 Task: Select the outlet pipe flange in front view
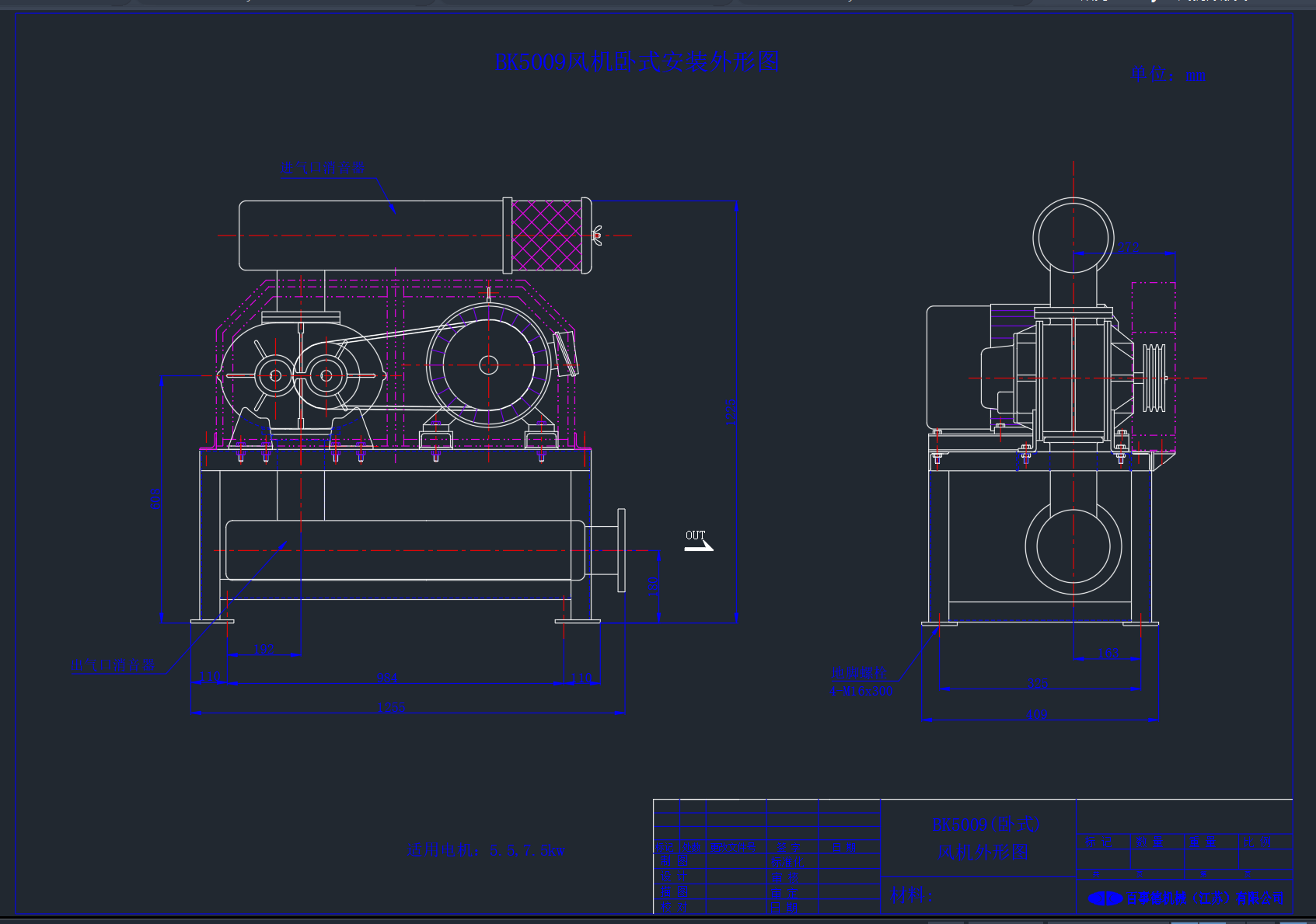(x=621, y=550)
